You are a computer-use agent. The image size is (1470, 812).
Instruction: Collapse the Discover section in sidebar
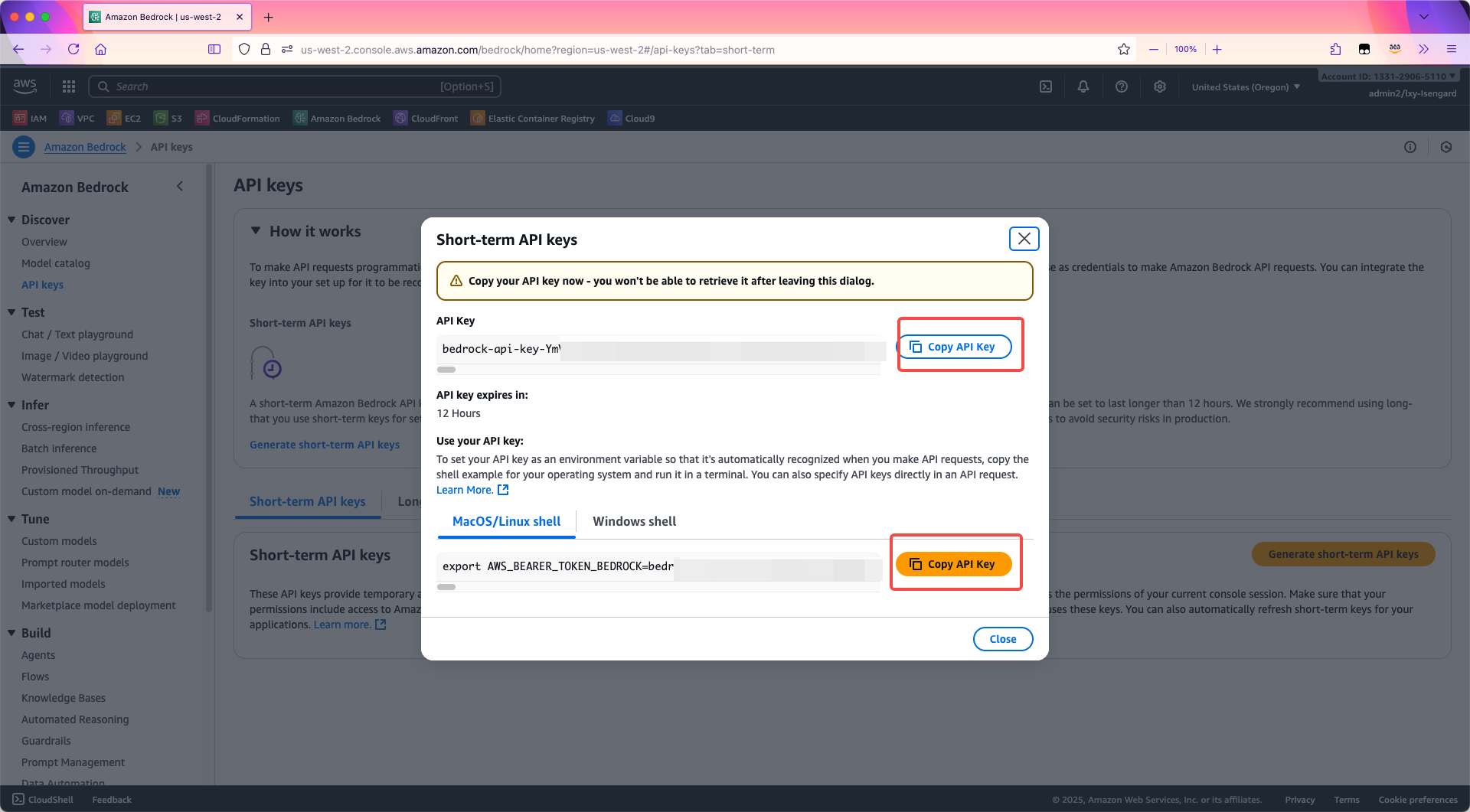click(11, 220)
